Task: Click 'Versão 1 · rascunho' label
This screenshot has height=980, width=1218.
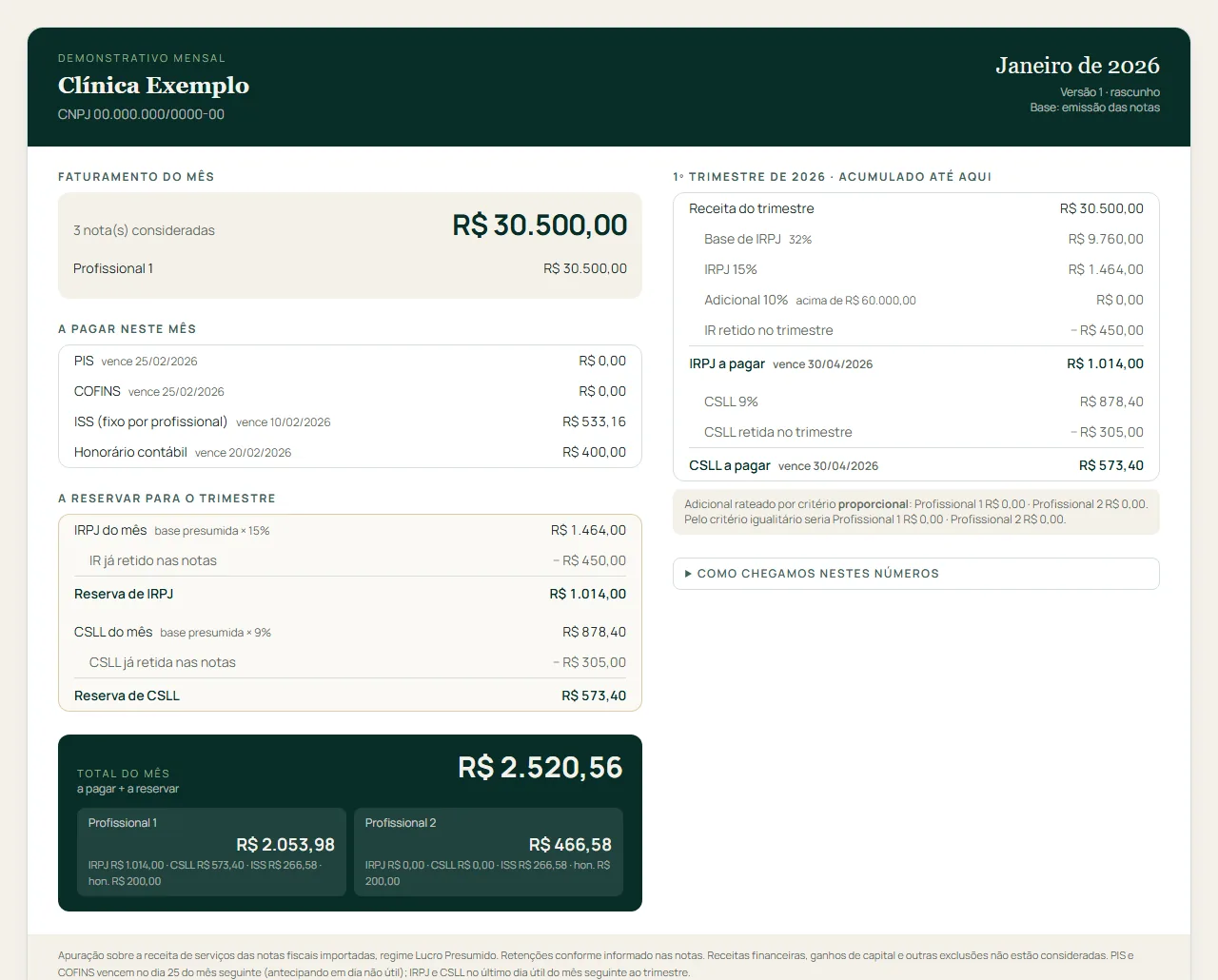Action: coord(1110,92)
